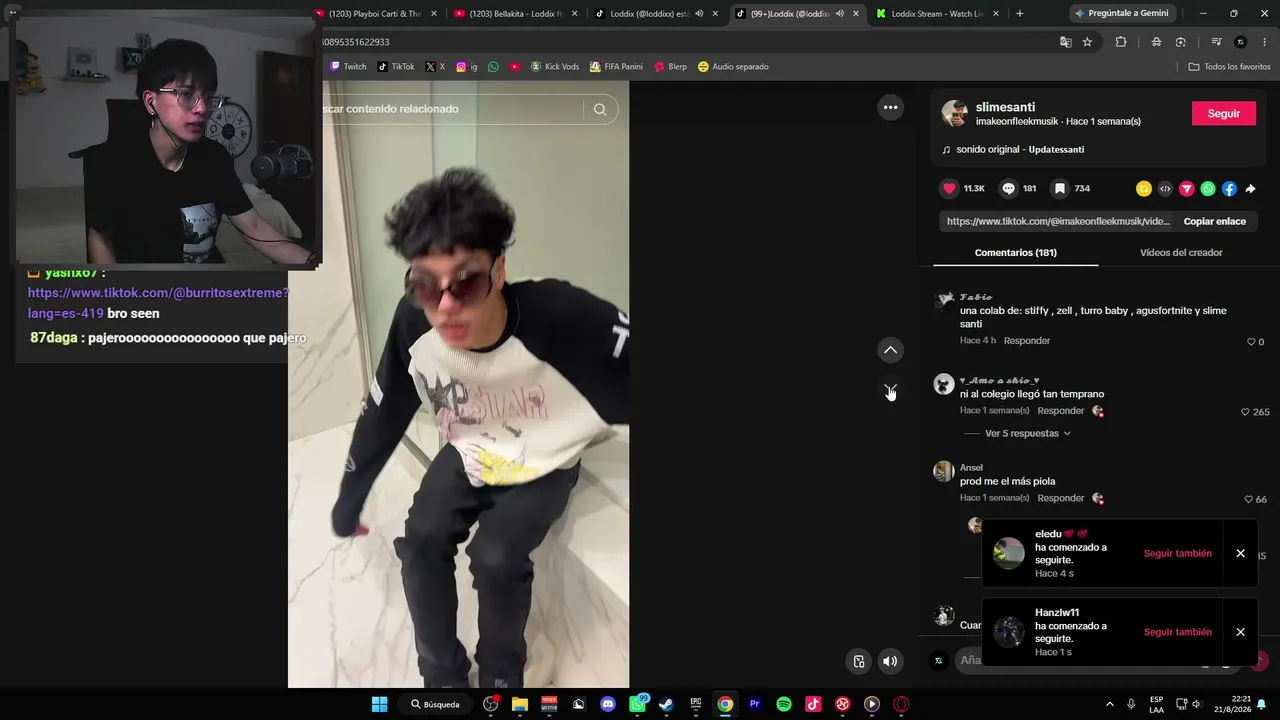Viewport: 1280px width, 720px height.
Task: Open the Windows Start menu
Action: tap(380, 704)
